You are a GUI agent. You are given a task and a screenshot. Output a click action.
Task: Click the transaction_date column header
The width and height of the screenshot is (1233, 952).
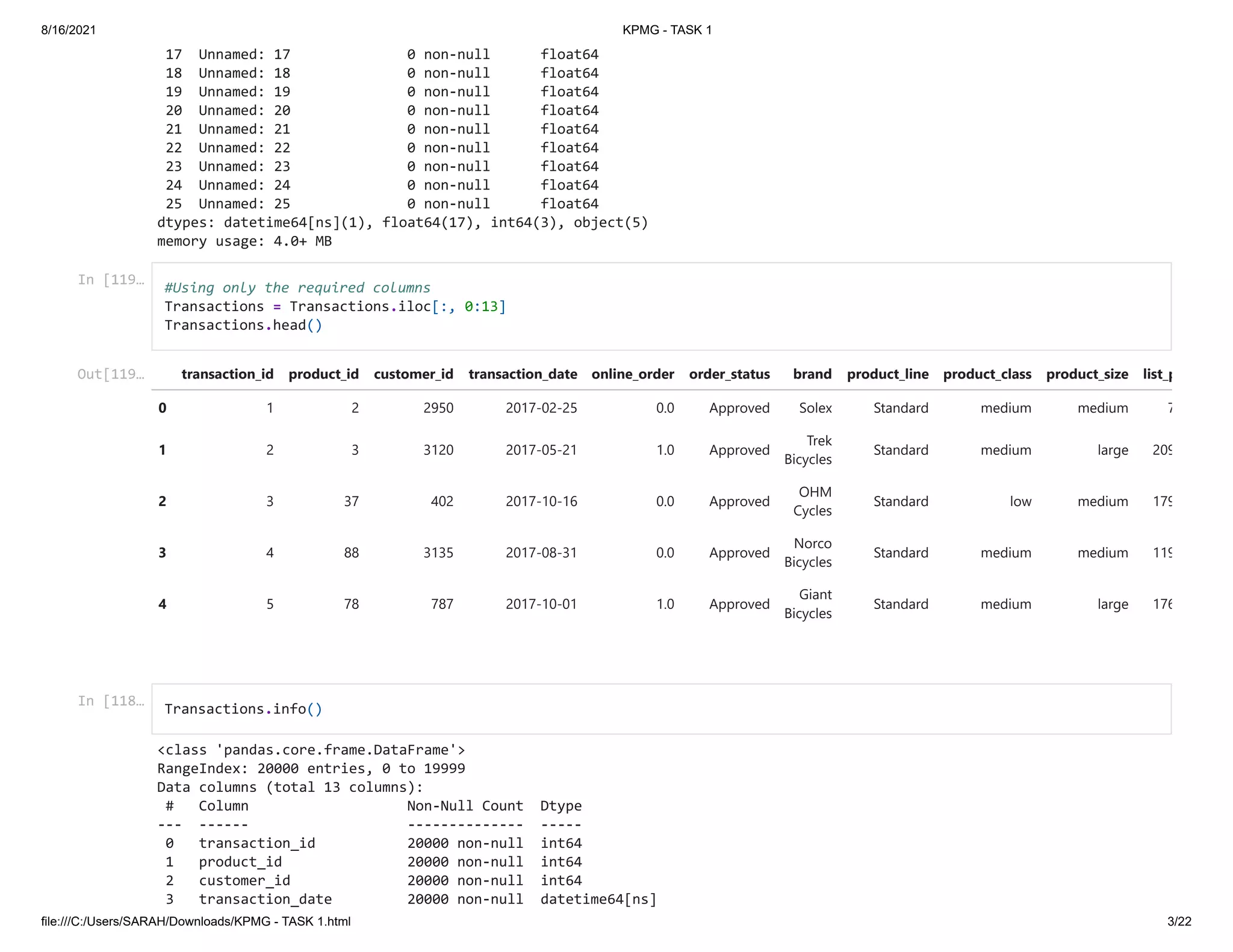click(x=523, y=374)
